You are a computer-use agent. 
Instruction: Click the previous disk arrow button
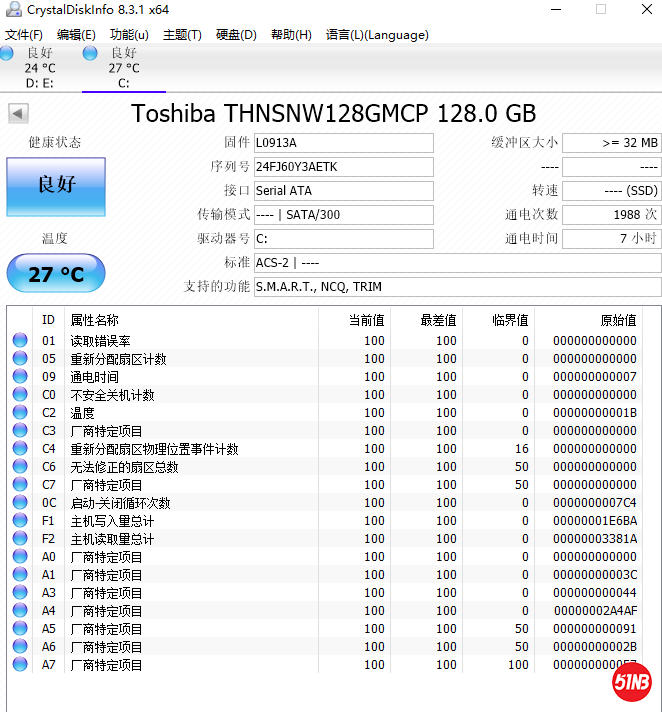pyautogui.click(x=18, y=113)
